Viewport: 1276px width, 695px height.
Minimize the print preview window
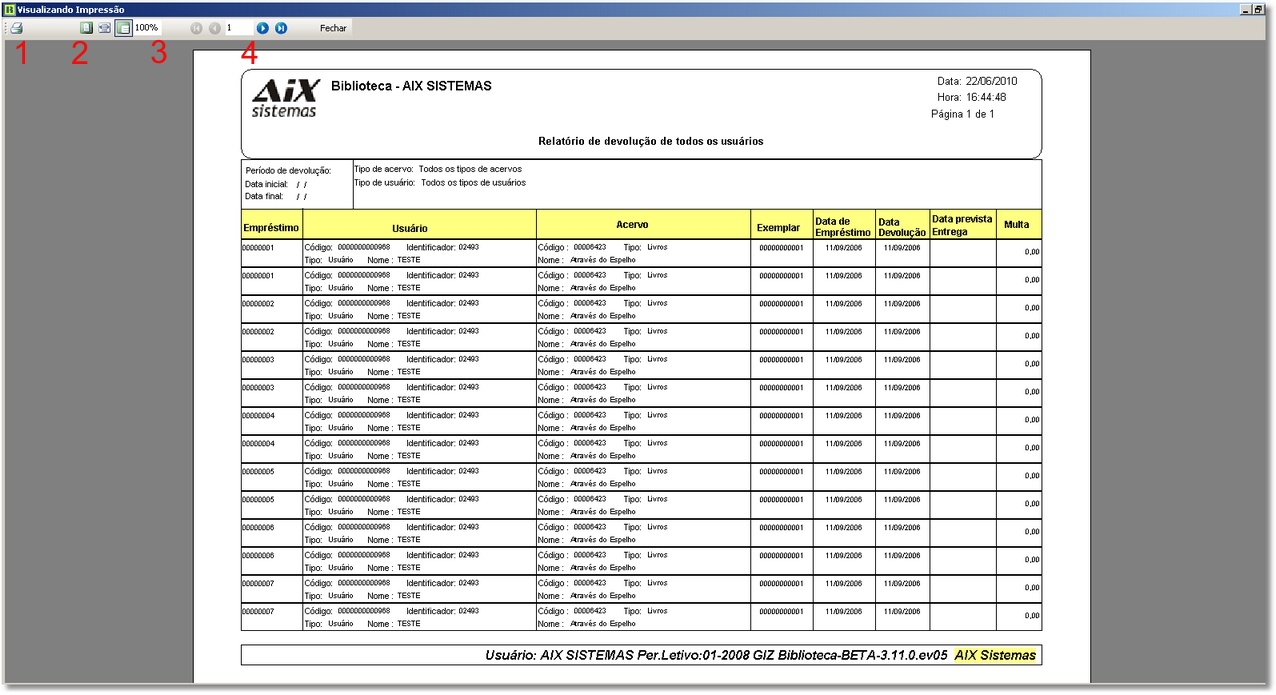pyautogui.click(x=1246, y=8)
